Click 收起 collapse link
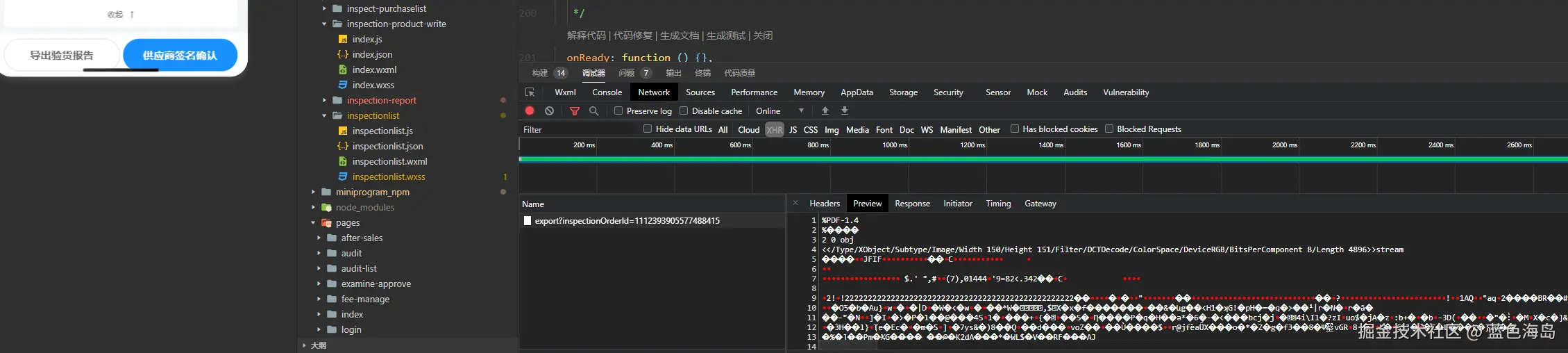The width and height of the screenshot is (1568, 353). pyautogui.click(x=121, y=14)
